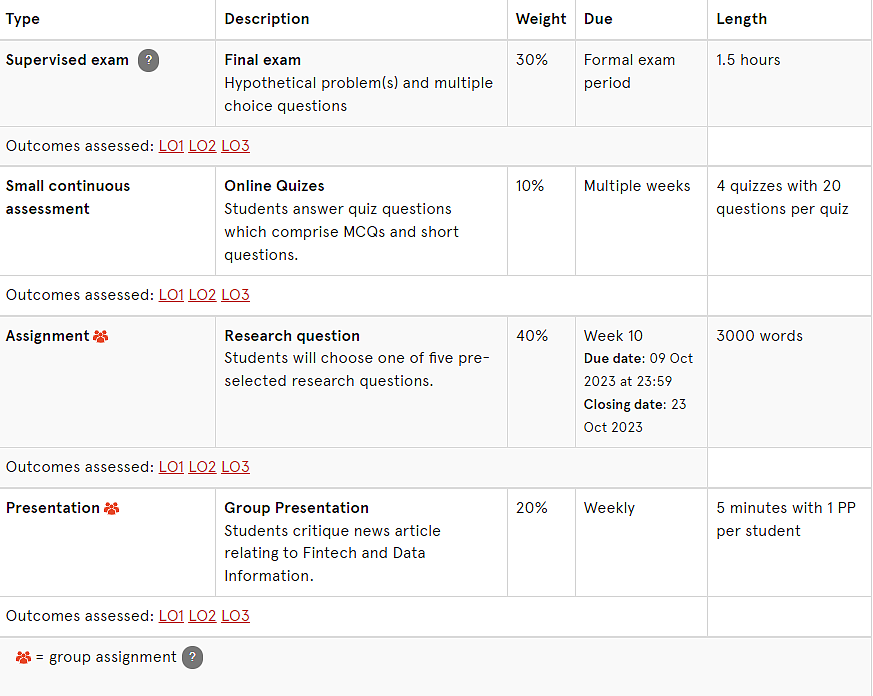Follow LO1 link under Online Quizes outcomes
873x696 pixels.
point(171,295)
